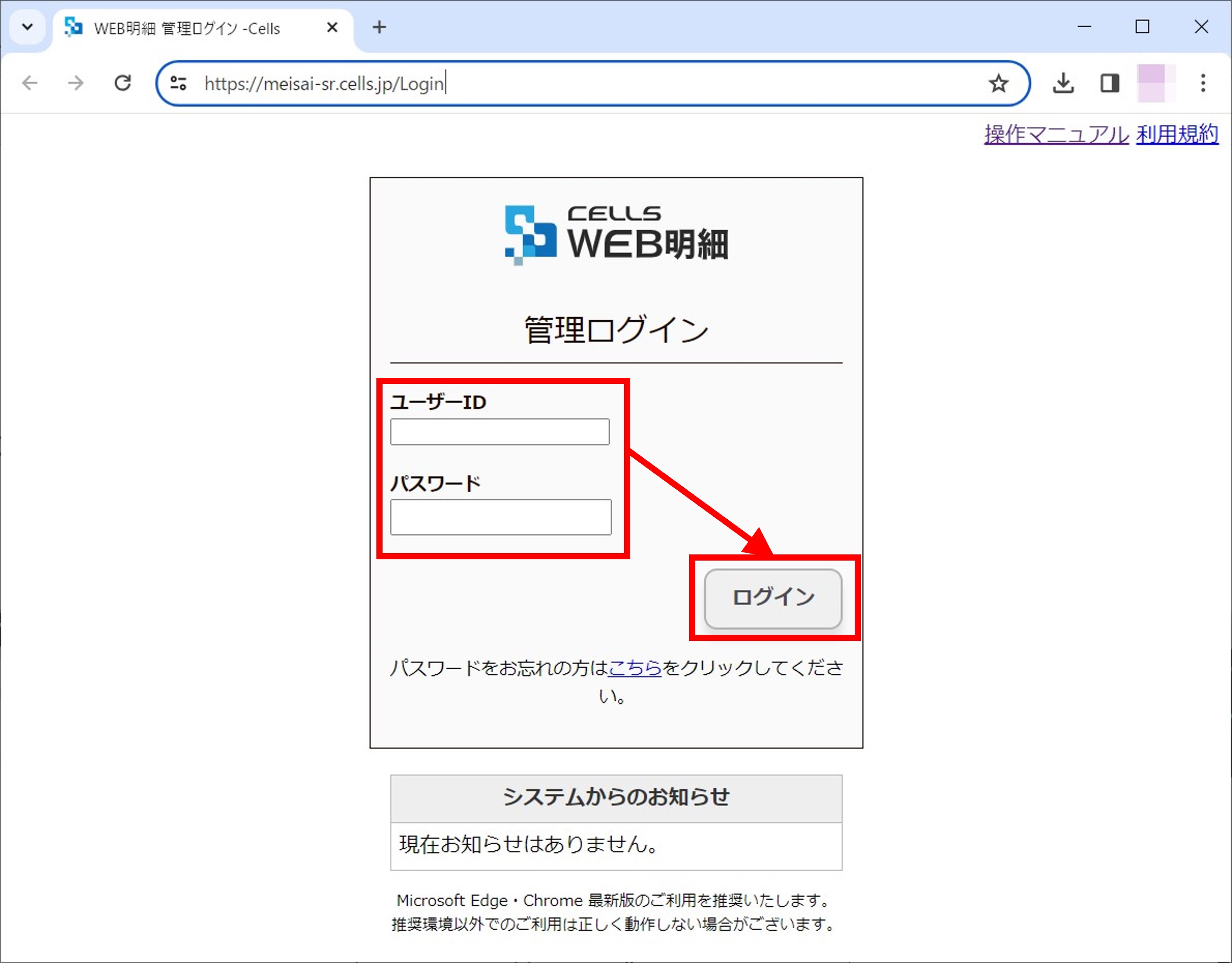The height and width of the screenshot is (963, 1232).
Task: Click the 管理ログイン heading
Action: point(616,330)
